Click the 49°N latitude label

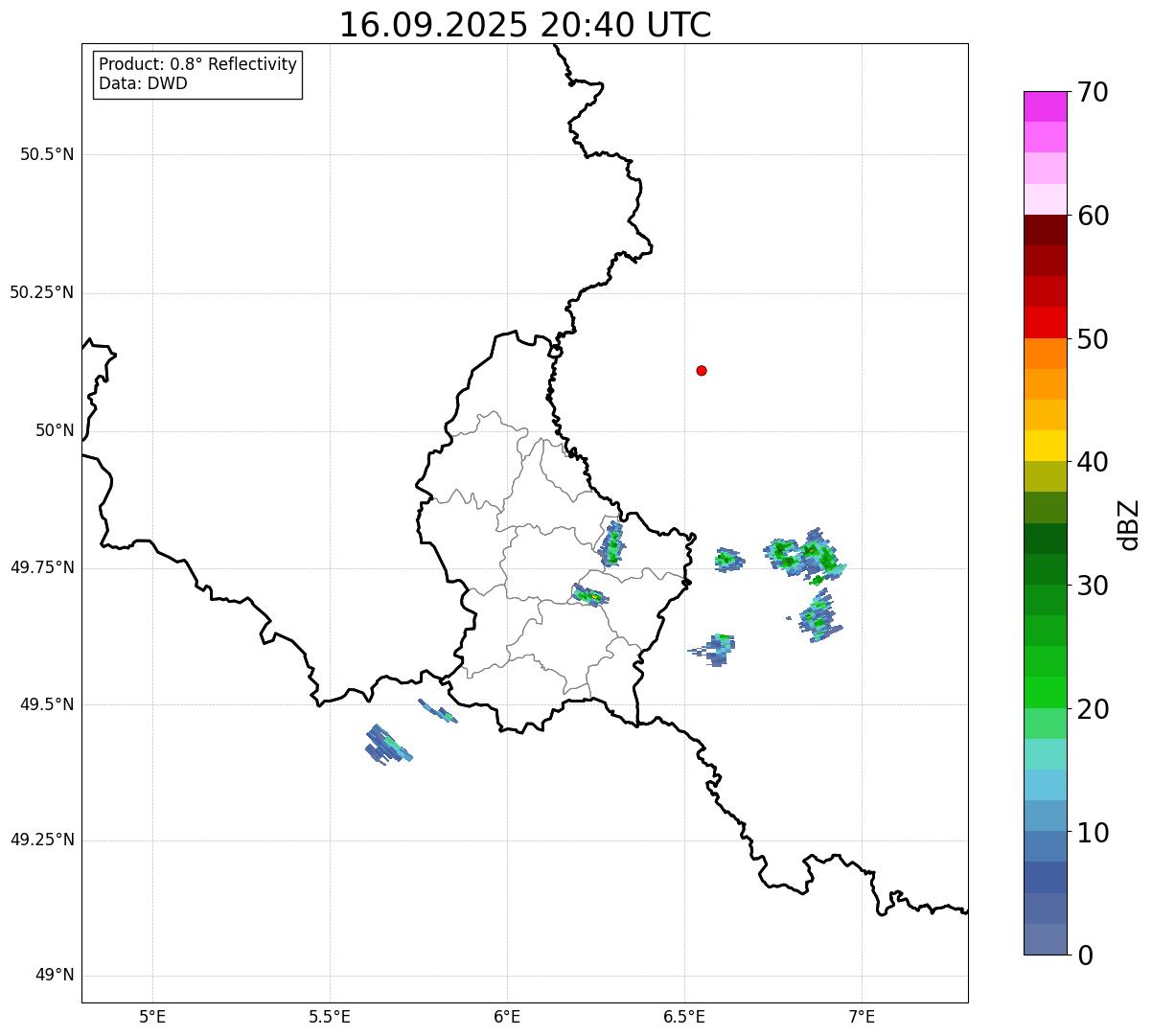click(x=55, y=976)
